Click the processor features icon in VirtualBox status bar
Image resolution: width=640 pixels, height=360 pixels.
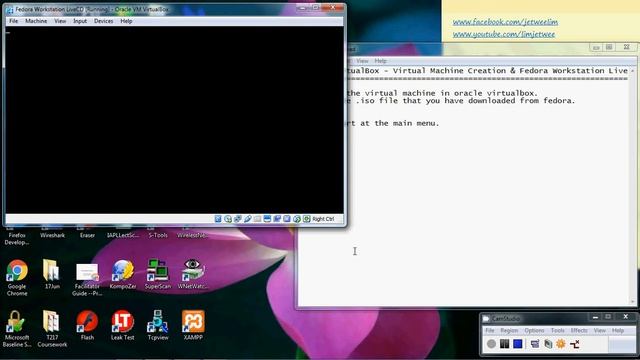coord(287,219)
